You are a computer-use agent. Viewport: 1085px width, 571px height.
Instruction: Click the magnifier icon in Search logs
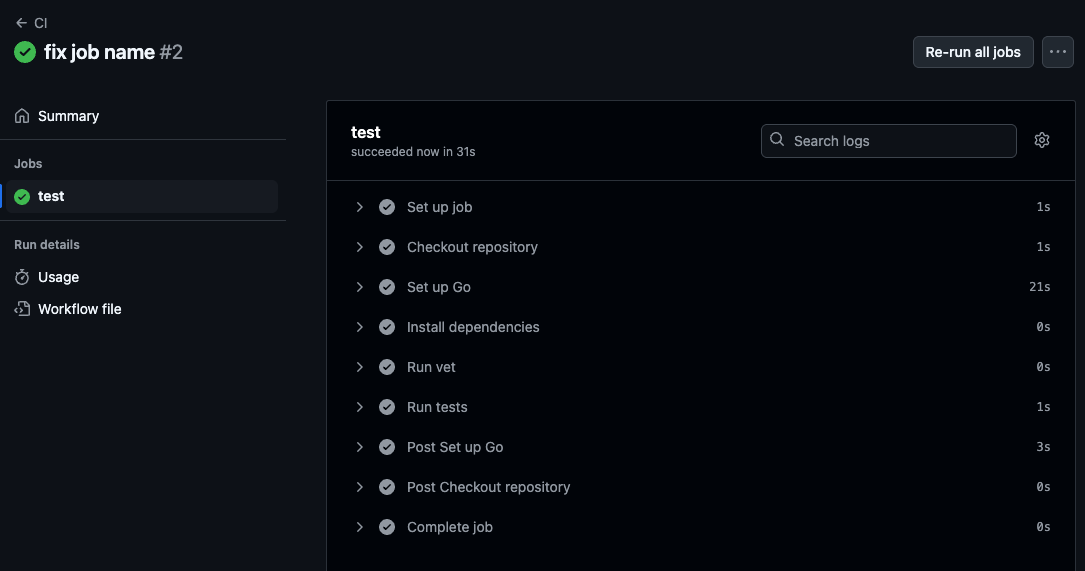[x=777, y=140]
